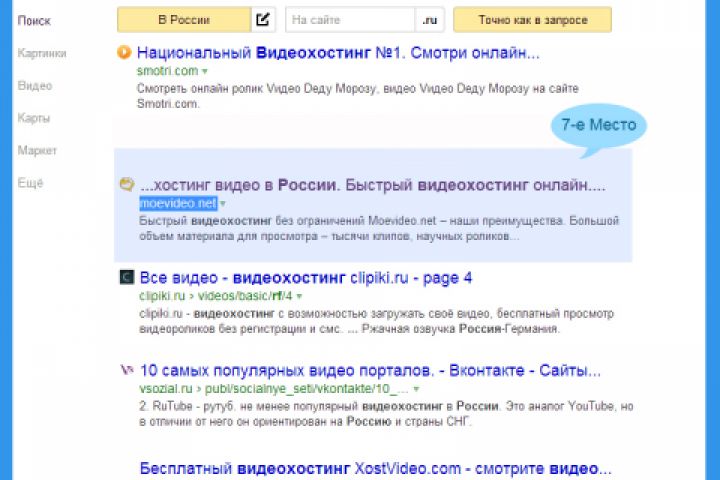
Task: Select the Поиск tab in sidebar
Action: pyautogui.click(x=34, y=21)
